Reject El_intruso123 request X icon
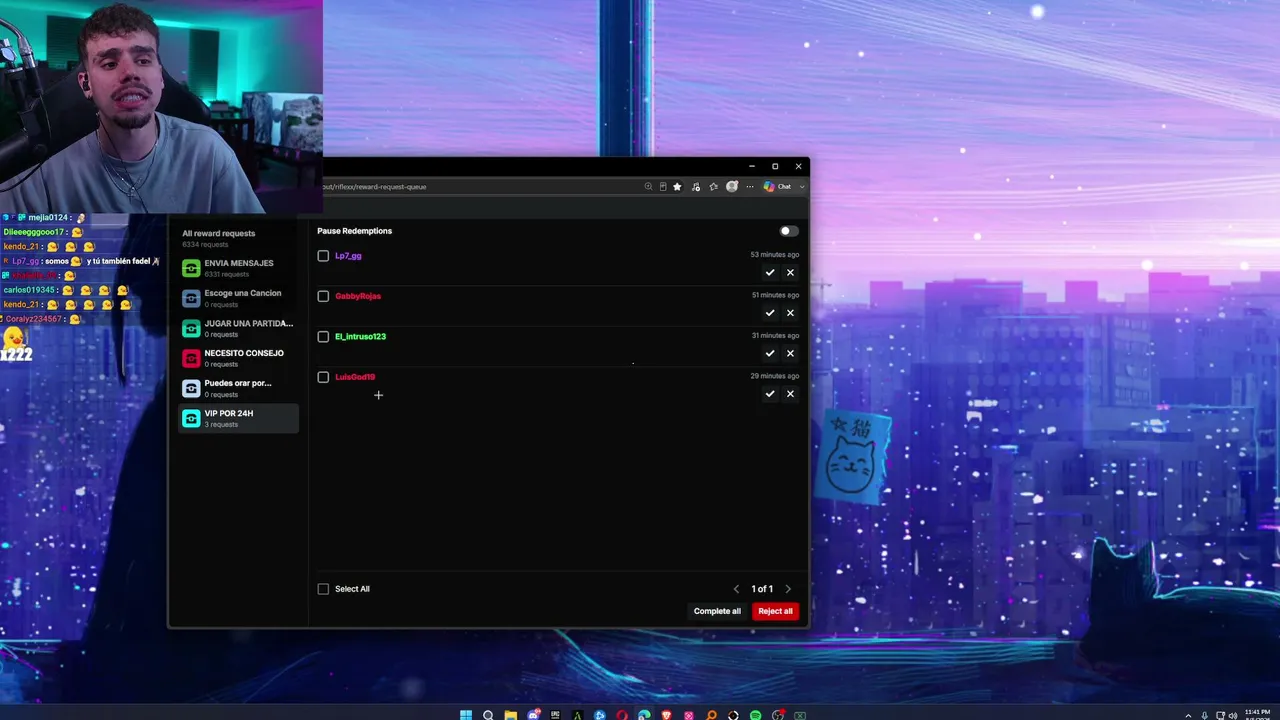Screen dimensions: 1280x720 [790, 353]
